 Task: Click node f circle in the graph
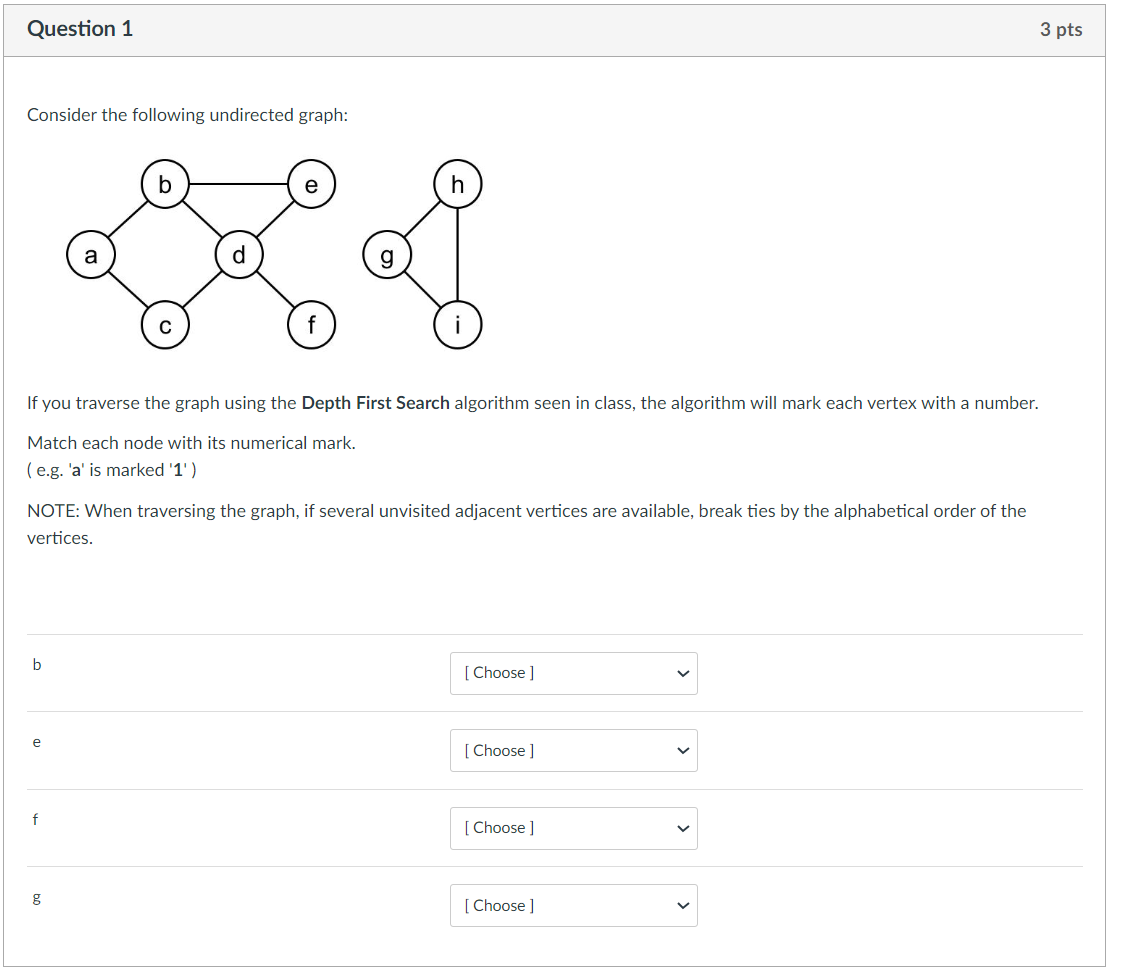311,325
